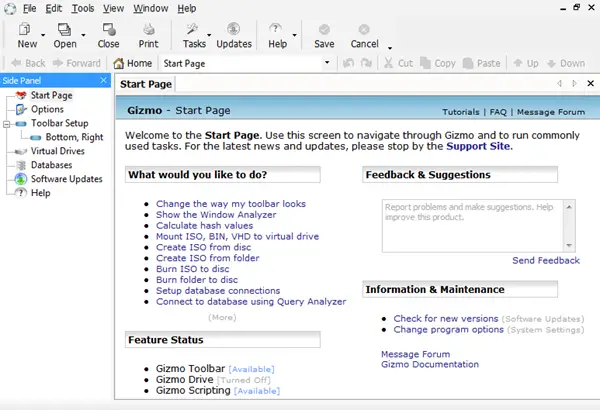This screenshot has height=410, width=600.
Task: Select the Bottom, Right toolbar entry
Action: click(74, 137)
